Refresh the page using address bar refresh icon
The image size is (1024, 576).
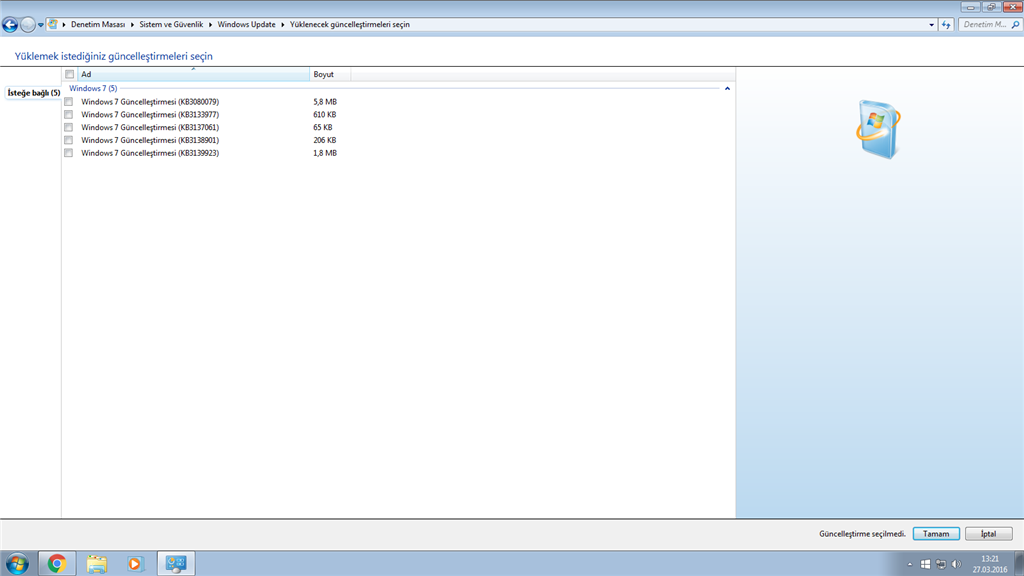pyautogui.click(x=946, y=25)
